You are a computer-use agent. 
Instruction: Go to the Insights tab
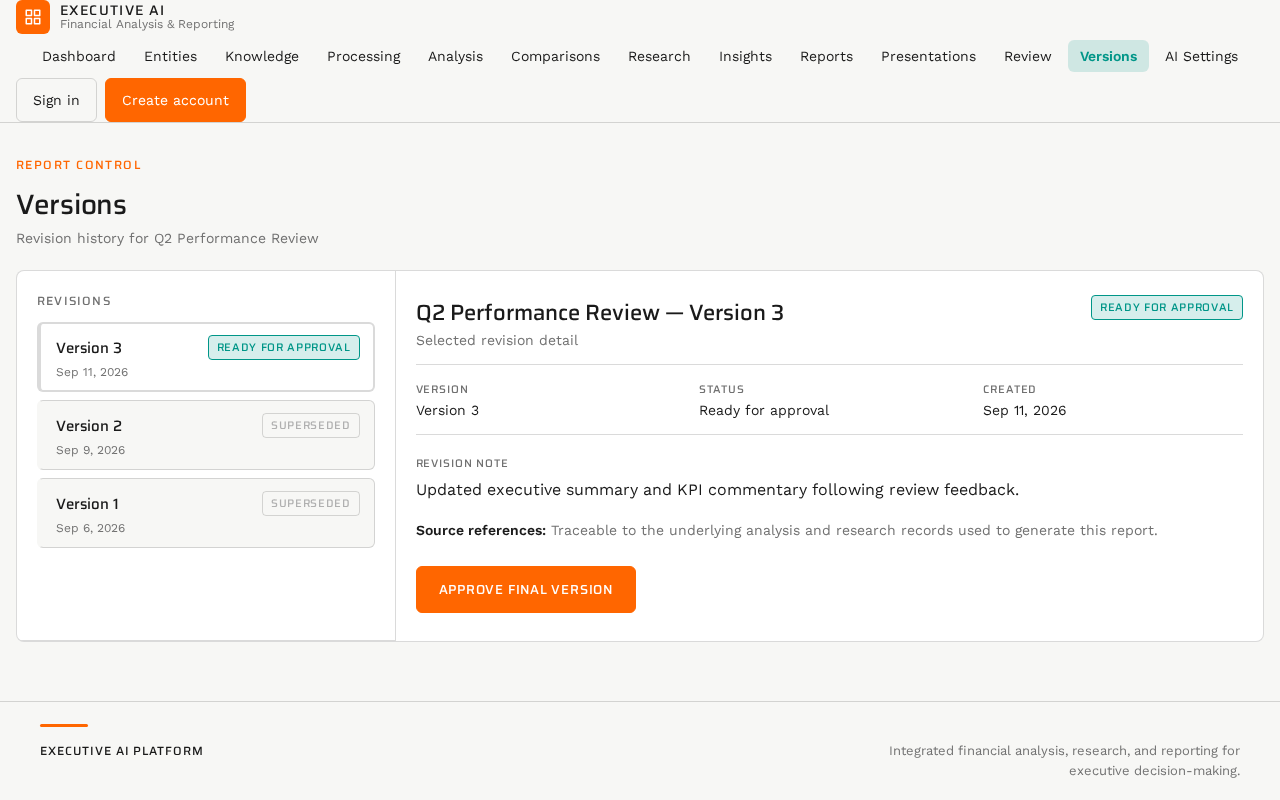pyautogui.click(x=745, y=56)
